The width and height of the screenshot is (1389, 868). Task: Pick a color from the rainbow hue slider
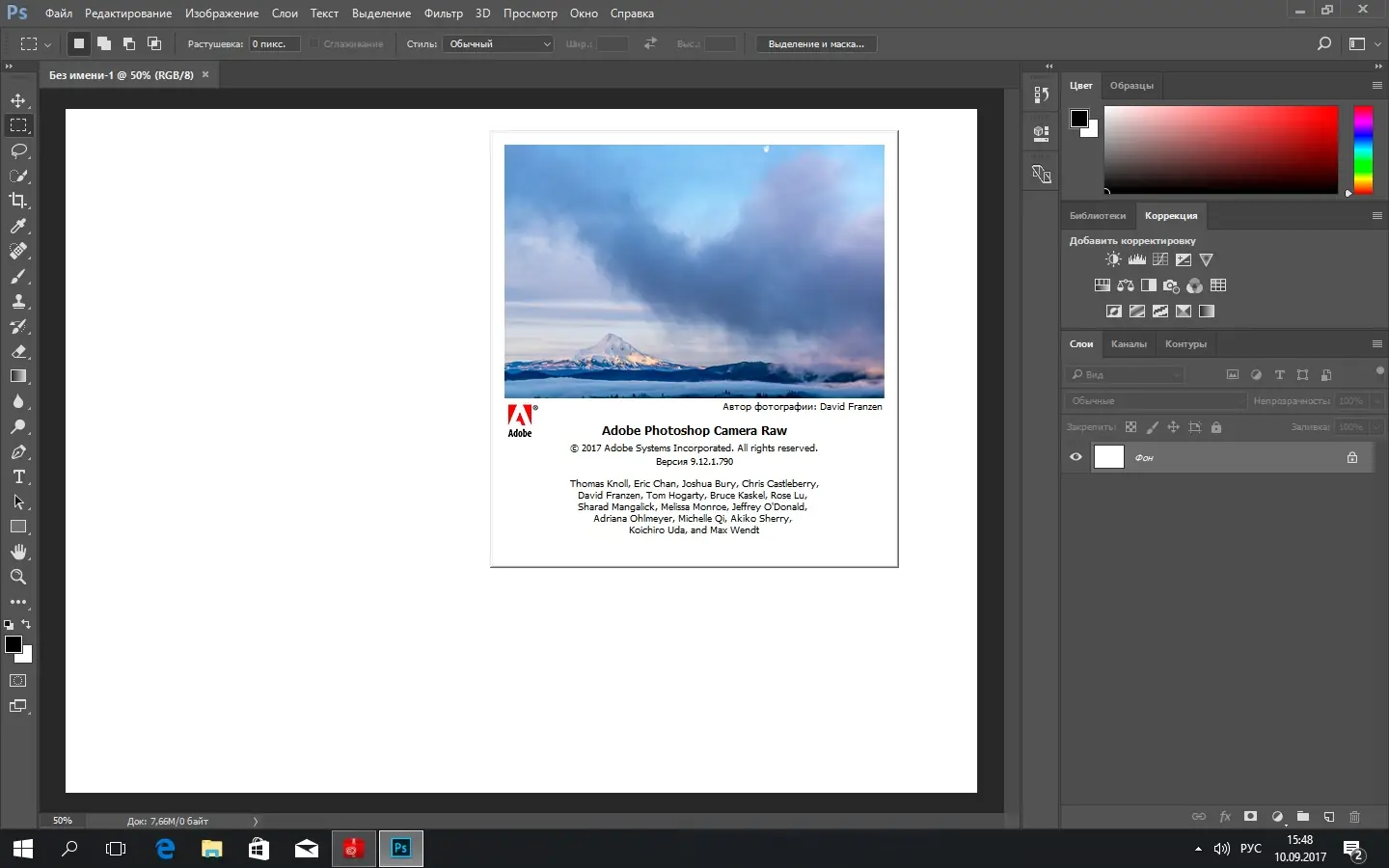(x=1363, y=149)
